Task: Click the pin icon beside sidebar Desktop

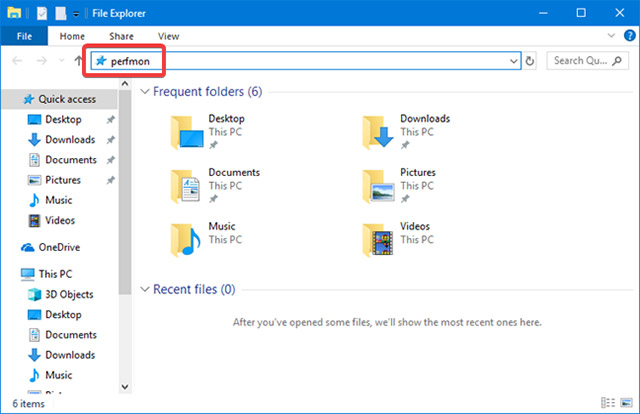Action: 111,120
